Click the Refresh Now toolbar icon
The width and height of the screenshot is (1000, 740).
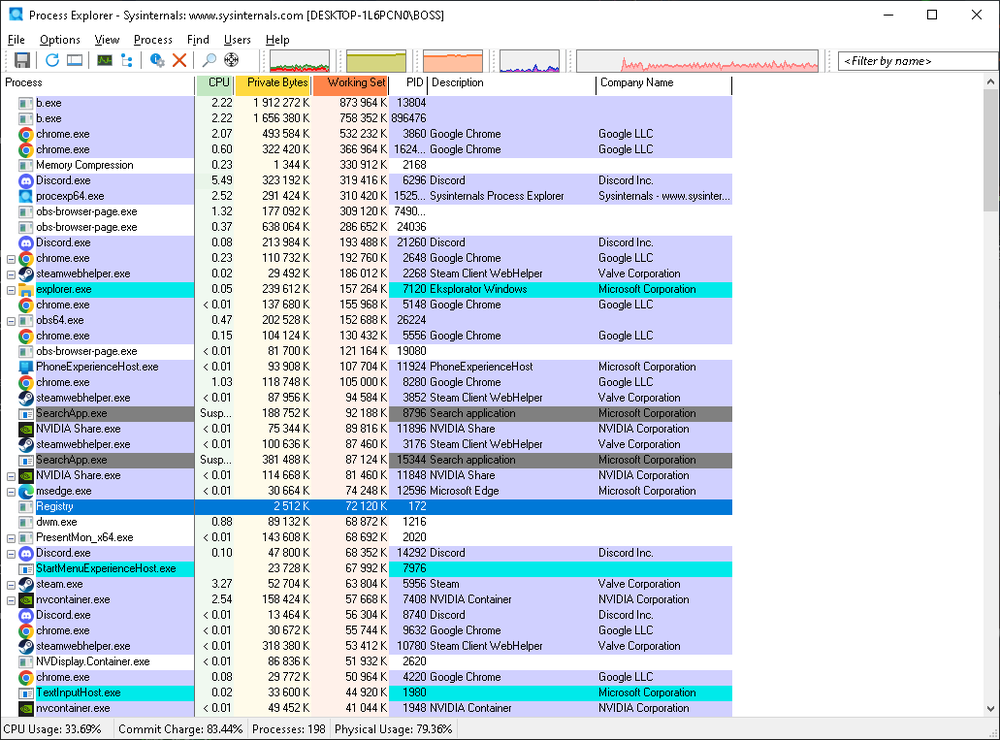[x=52, y=61]
